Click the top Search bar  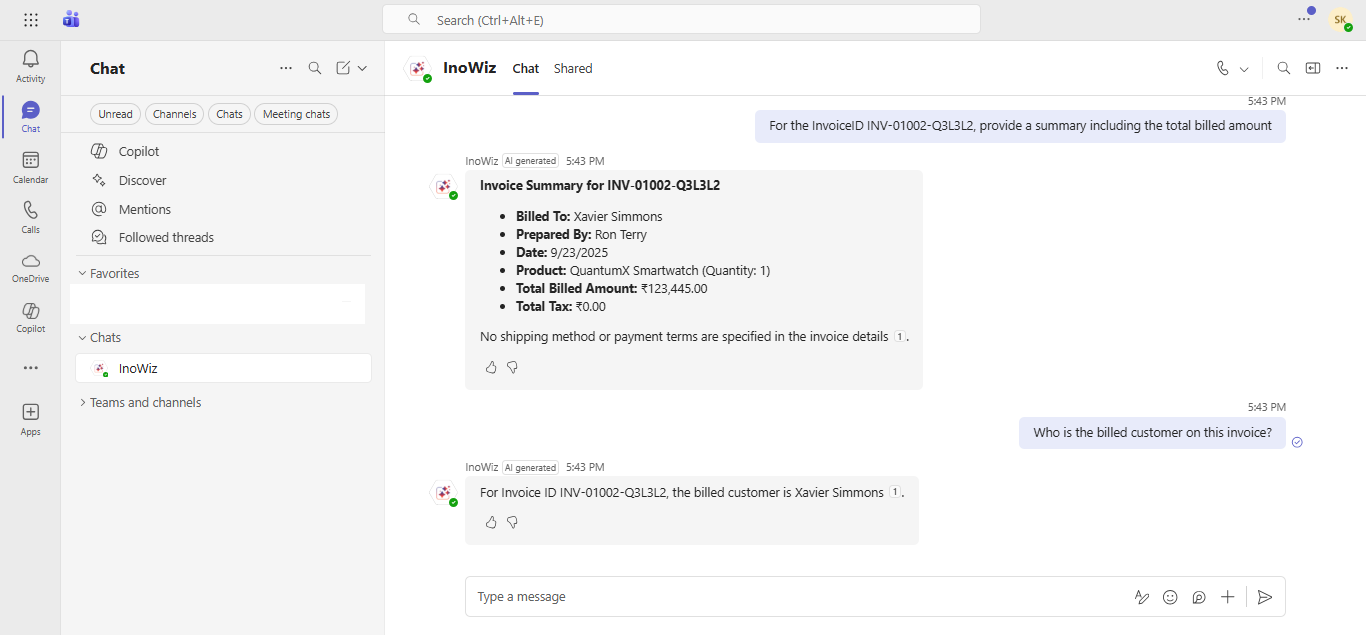point(681,20)
